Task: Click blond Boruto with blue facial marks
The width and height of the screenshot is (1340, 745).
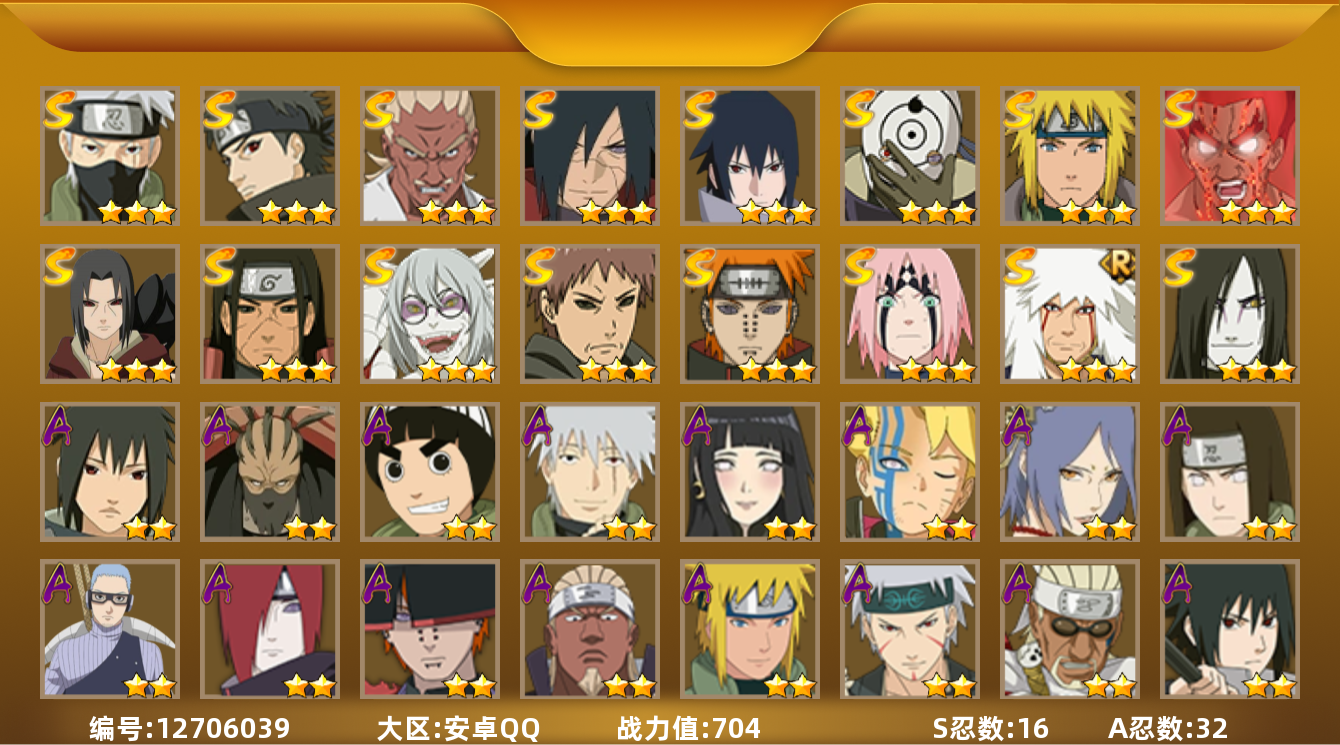Action: point(909,471)
